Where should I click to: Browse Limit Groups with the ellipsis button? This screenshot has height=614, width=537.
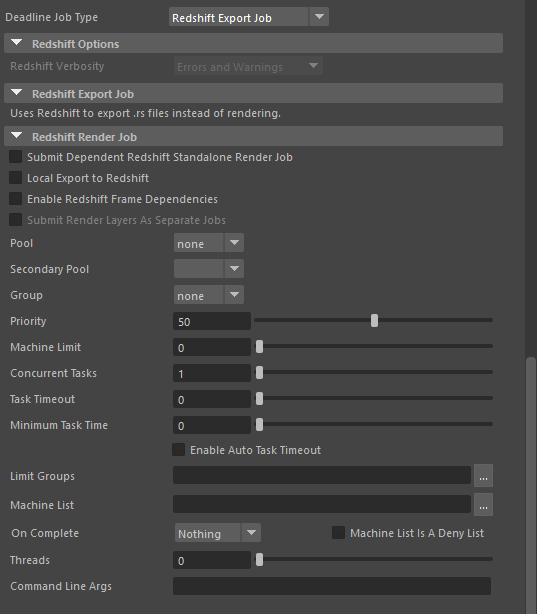tap(483, 475)
